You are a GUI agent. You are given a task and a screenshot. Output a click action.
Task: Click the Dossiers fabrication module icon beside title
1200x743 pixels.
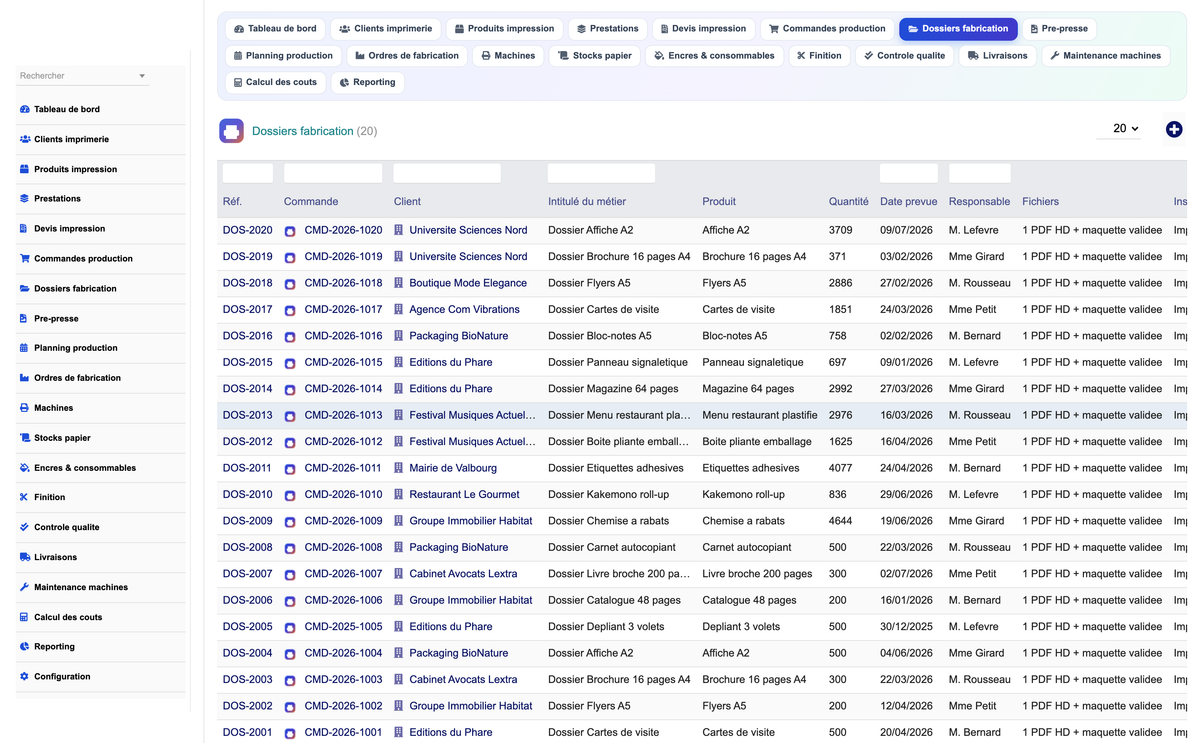point(231,131)
